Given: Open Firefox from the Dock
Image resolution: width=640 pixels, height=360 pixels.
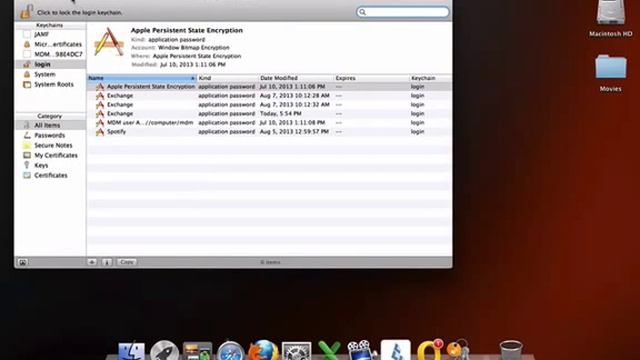Looking at the screenshot, I should (x=264, y=351).
